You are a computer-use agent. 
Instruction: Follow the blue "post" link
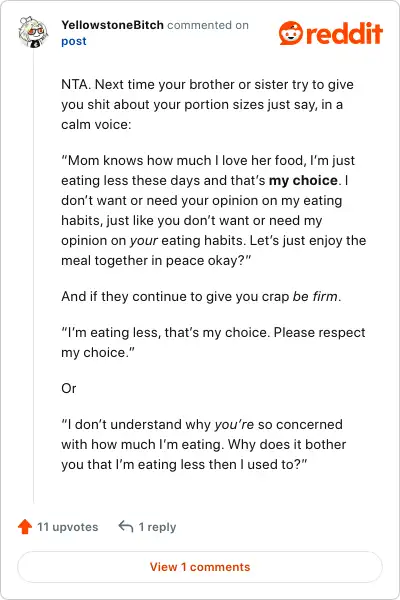tap(73, 41)
